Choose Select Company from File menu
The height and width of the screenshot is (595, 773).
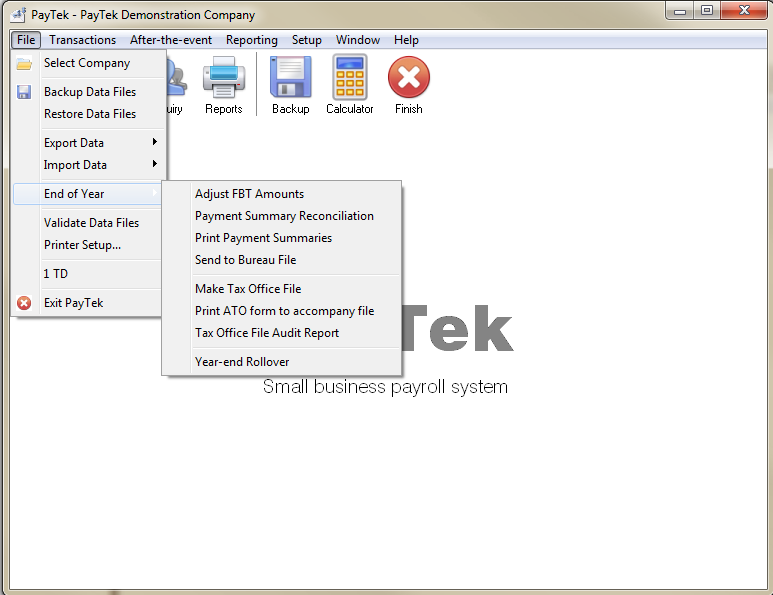tap(89, 63)
